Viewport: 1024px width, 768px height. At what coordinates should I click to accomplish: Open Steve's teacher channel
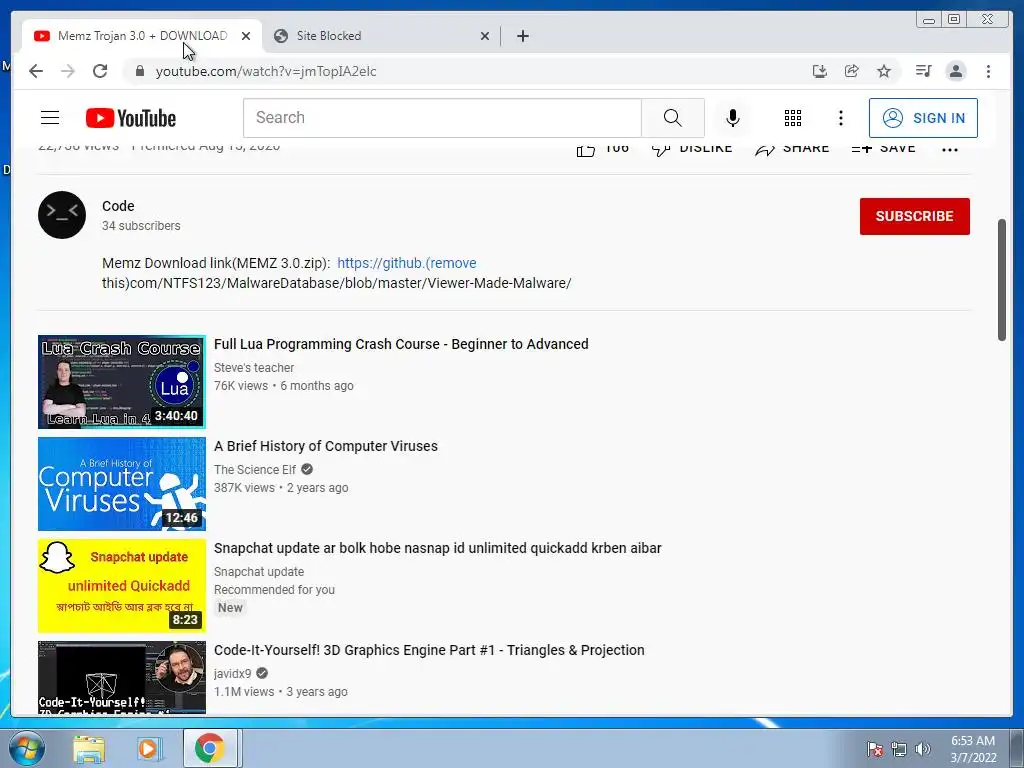click(254, 368)
